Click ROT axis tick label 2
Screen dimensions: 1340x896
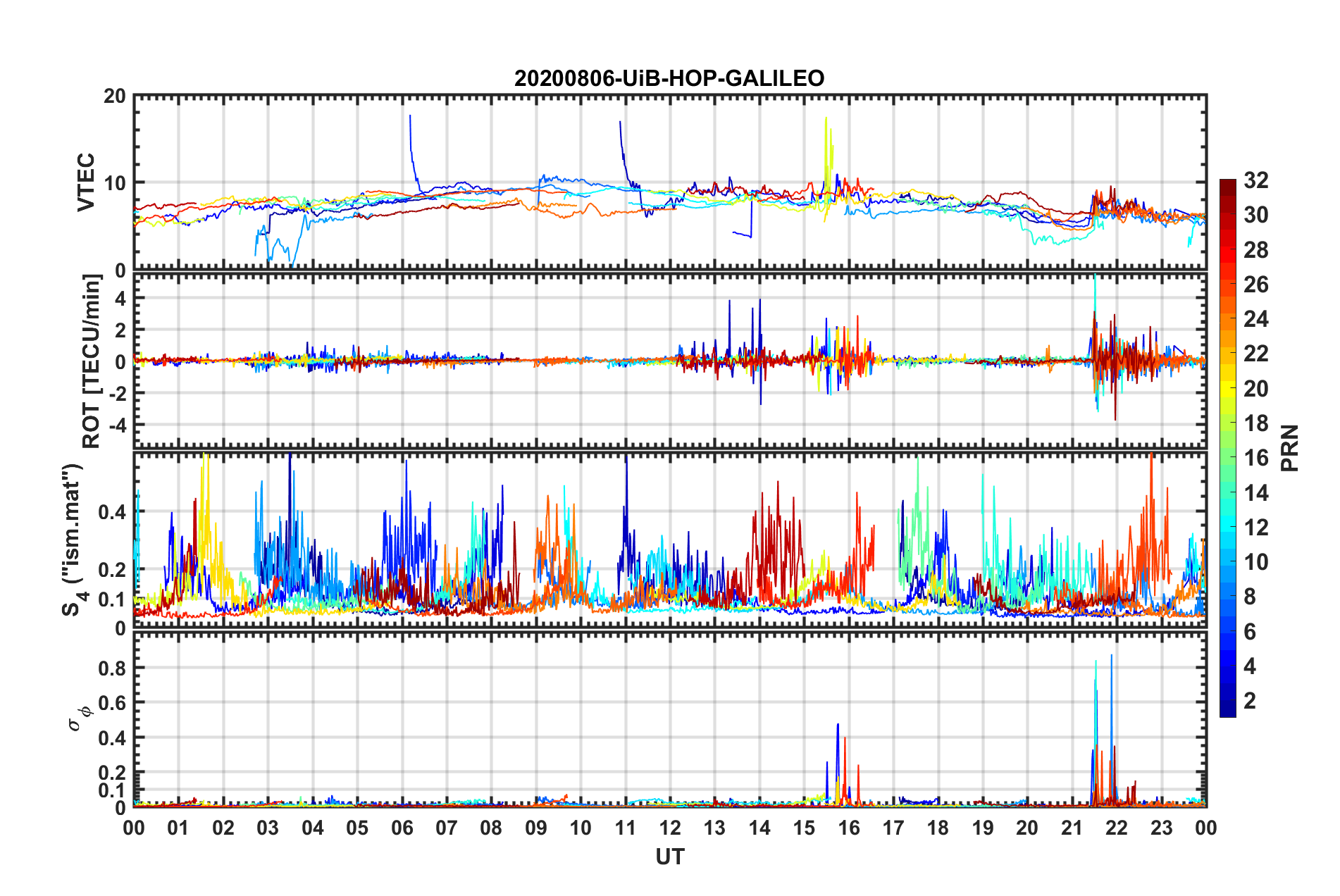pyautogui.click(x=120, y=330)
